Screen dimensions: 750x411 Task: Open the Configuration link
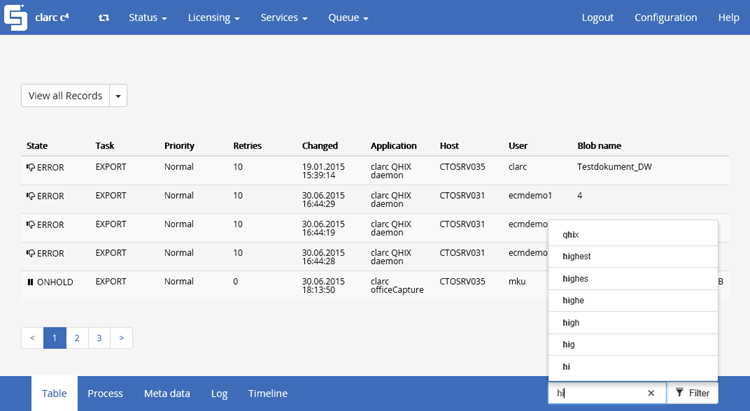(x=665, y=18)
